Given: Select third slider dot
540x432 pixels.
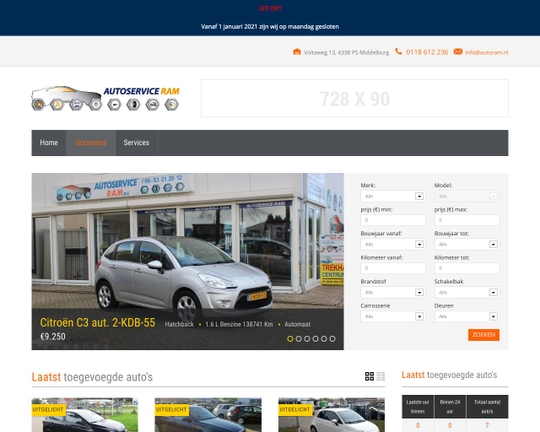Looking at the screenshot, I should click(x=307, y=339).
